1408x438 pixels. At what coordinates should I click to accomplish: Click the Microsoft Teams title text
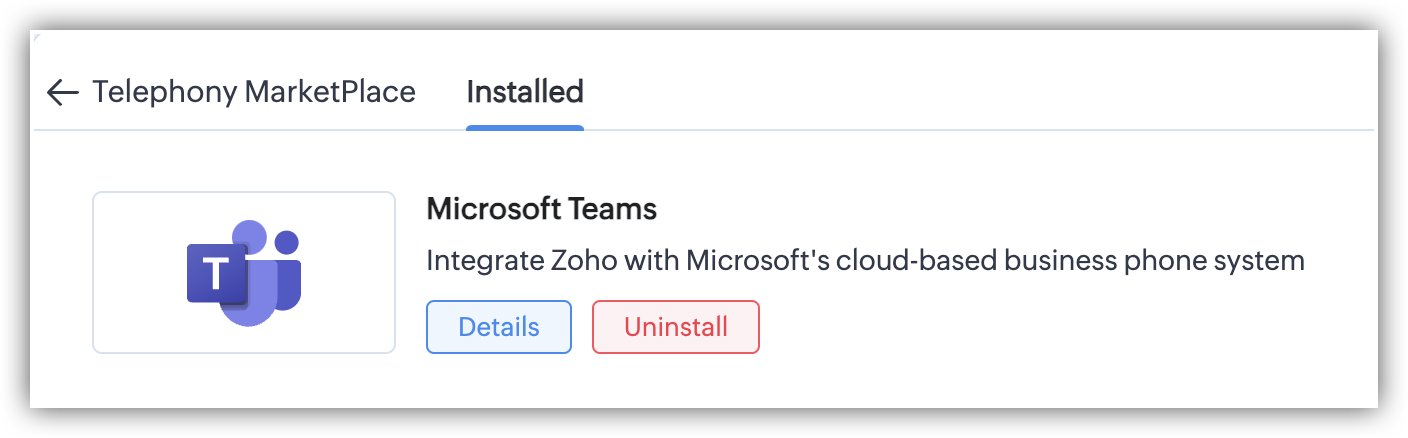coord(541,209)
